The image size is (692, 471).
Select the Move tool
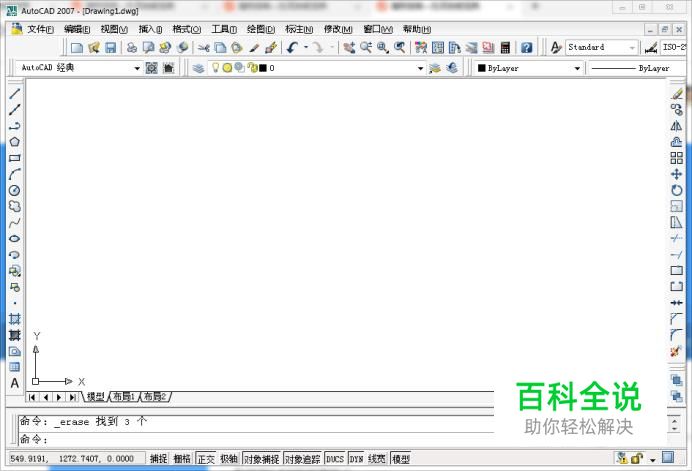pos(676,174)
